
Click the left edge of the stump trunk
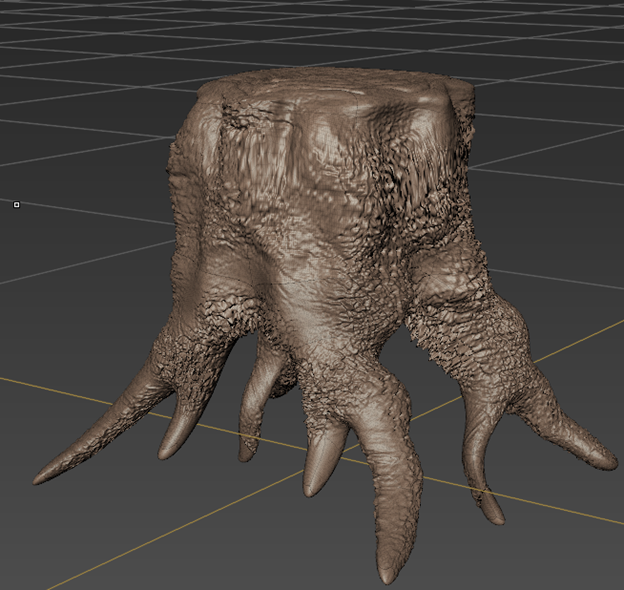click(x=180, y=200)
